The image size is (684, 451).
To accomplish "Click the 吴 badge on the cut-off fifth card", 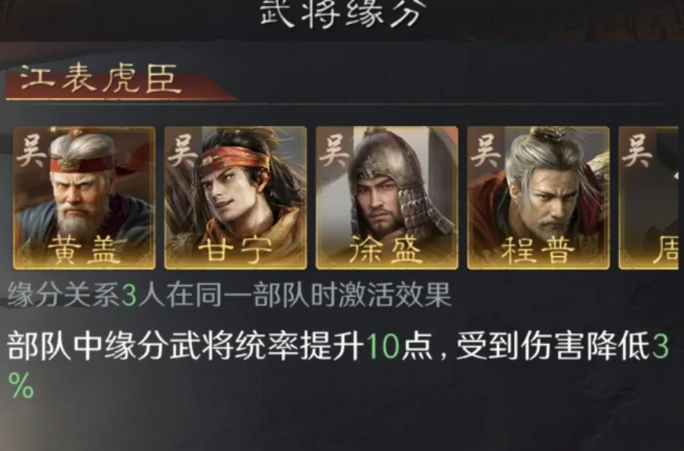I will pyautogui.click(x=636, y=151).
